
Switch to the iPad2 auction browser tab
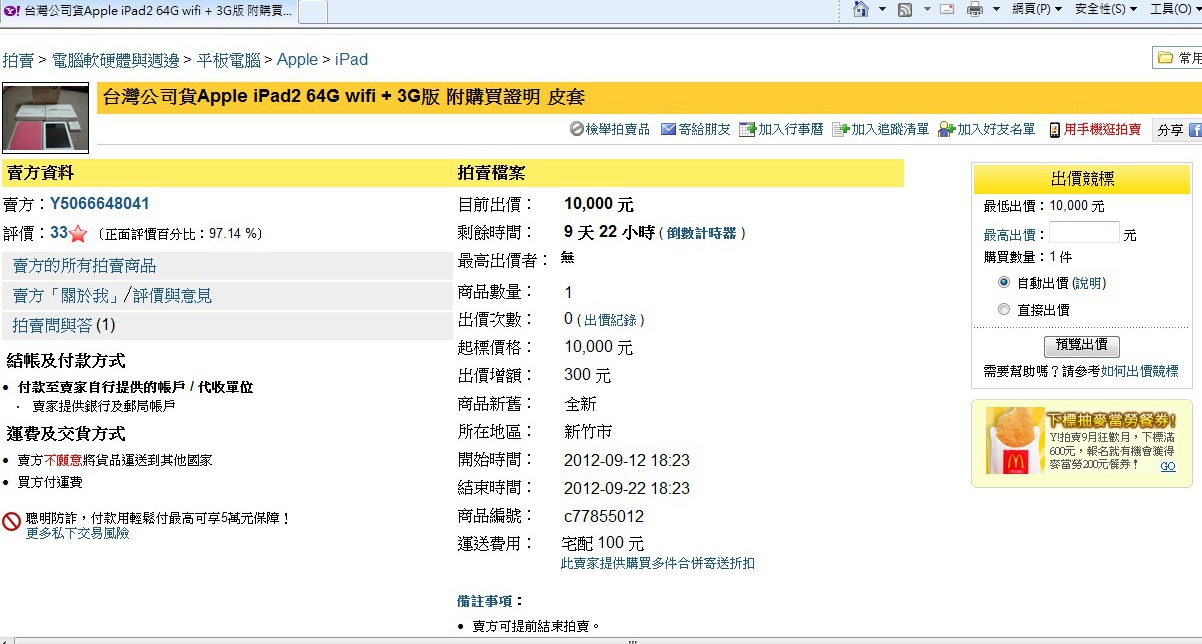coord(148,11)
